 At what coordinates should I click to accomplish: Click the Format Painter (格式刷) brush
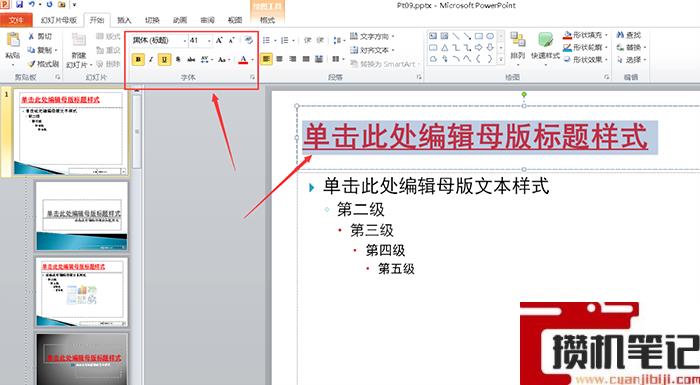[43, 64]
